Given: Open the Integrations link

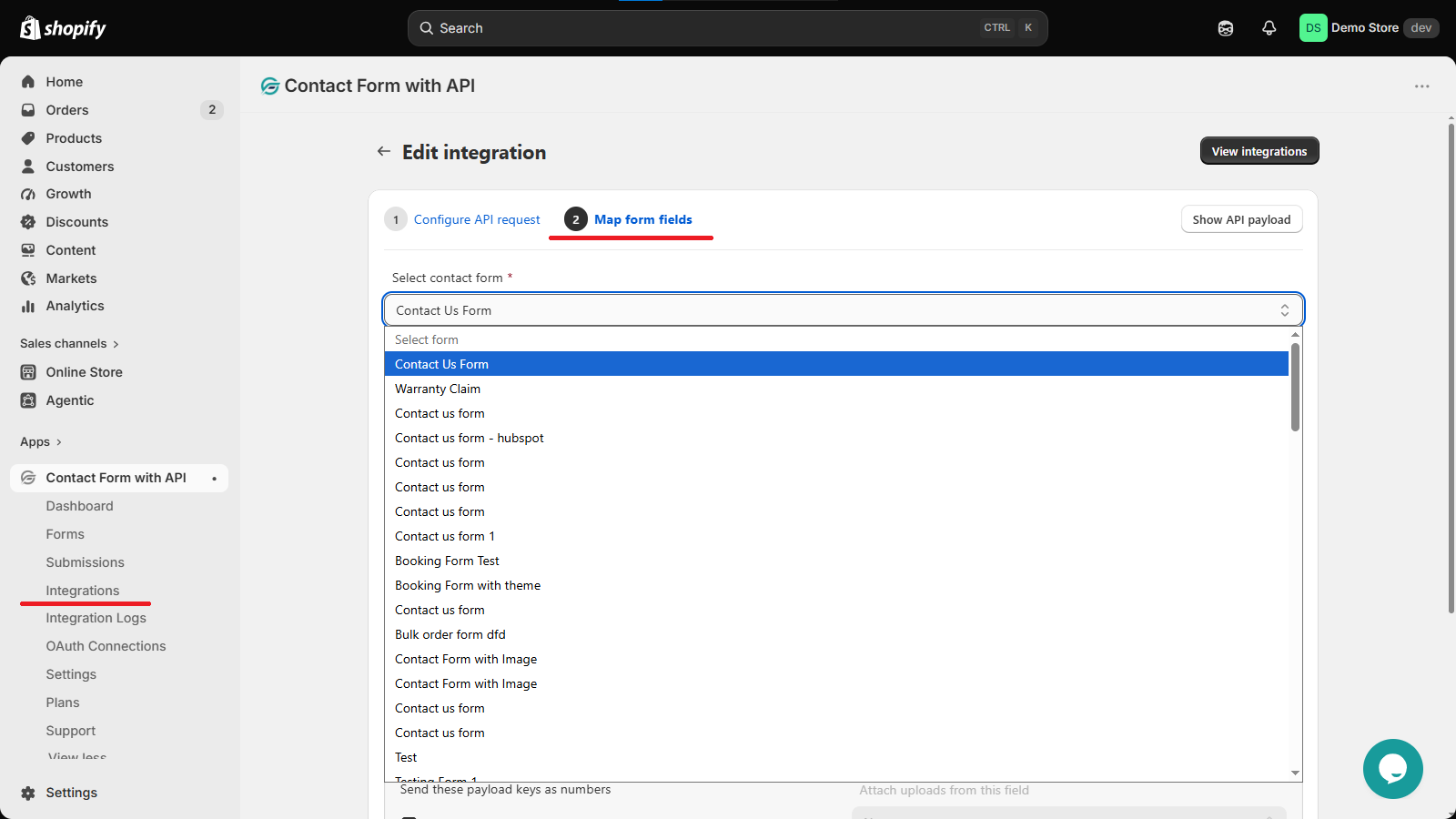Looking at the screenshot, I should click(x=83, y=591).
